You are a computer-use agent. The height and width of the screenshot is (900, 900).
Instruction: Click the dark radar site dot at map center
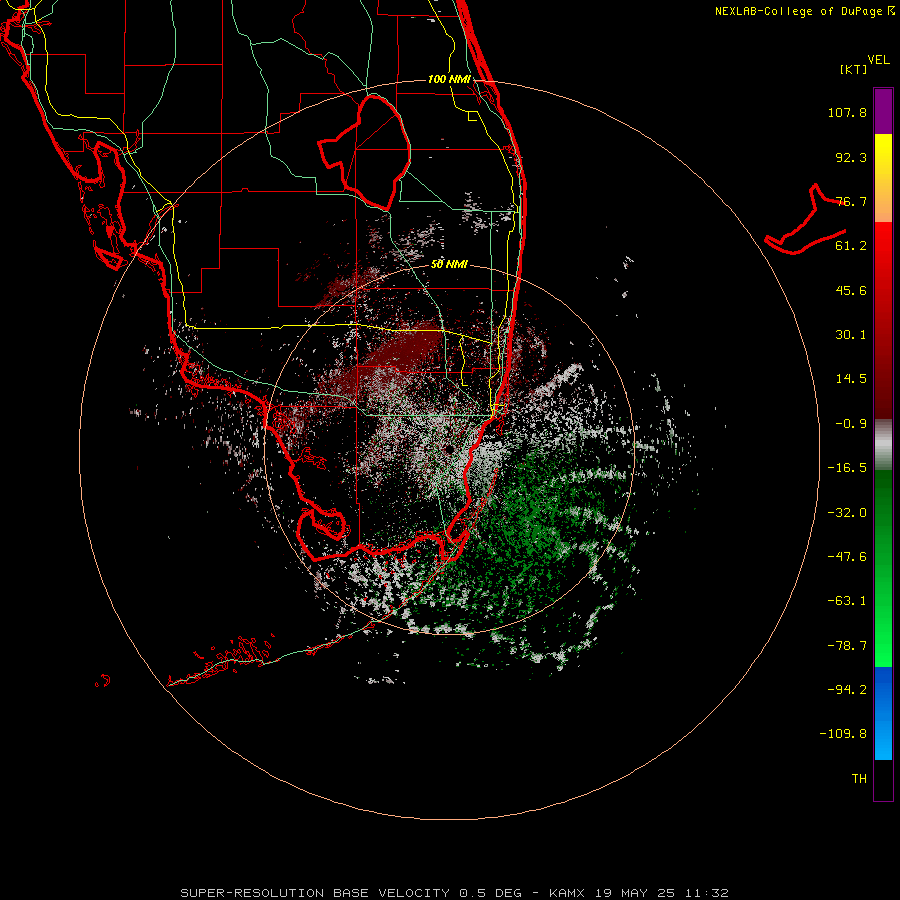(449, 449)
